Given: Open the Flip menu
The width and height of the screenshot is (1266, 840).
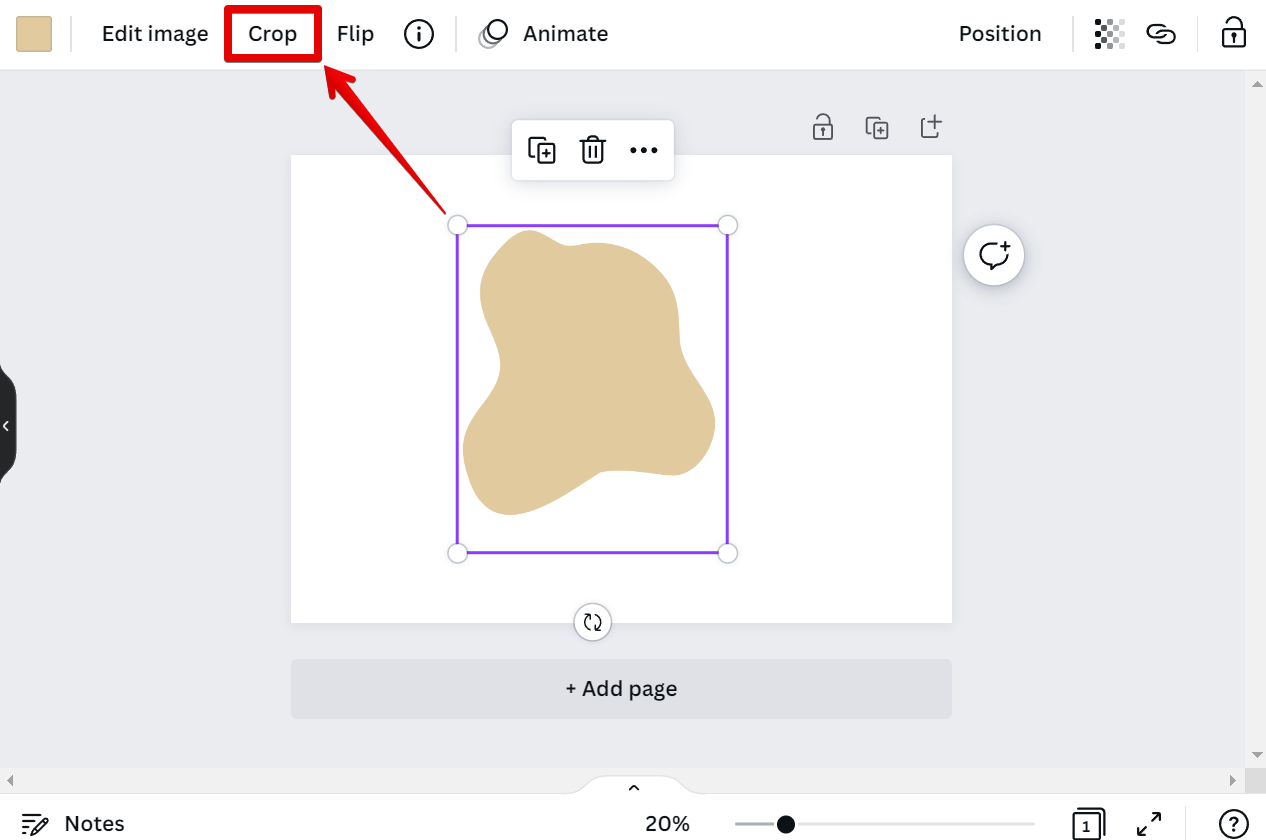Looking at the screenshot, I should (x=355, y=34).
